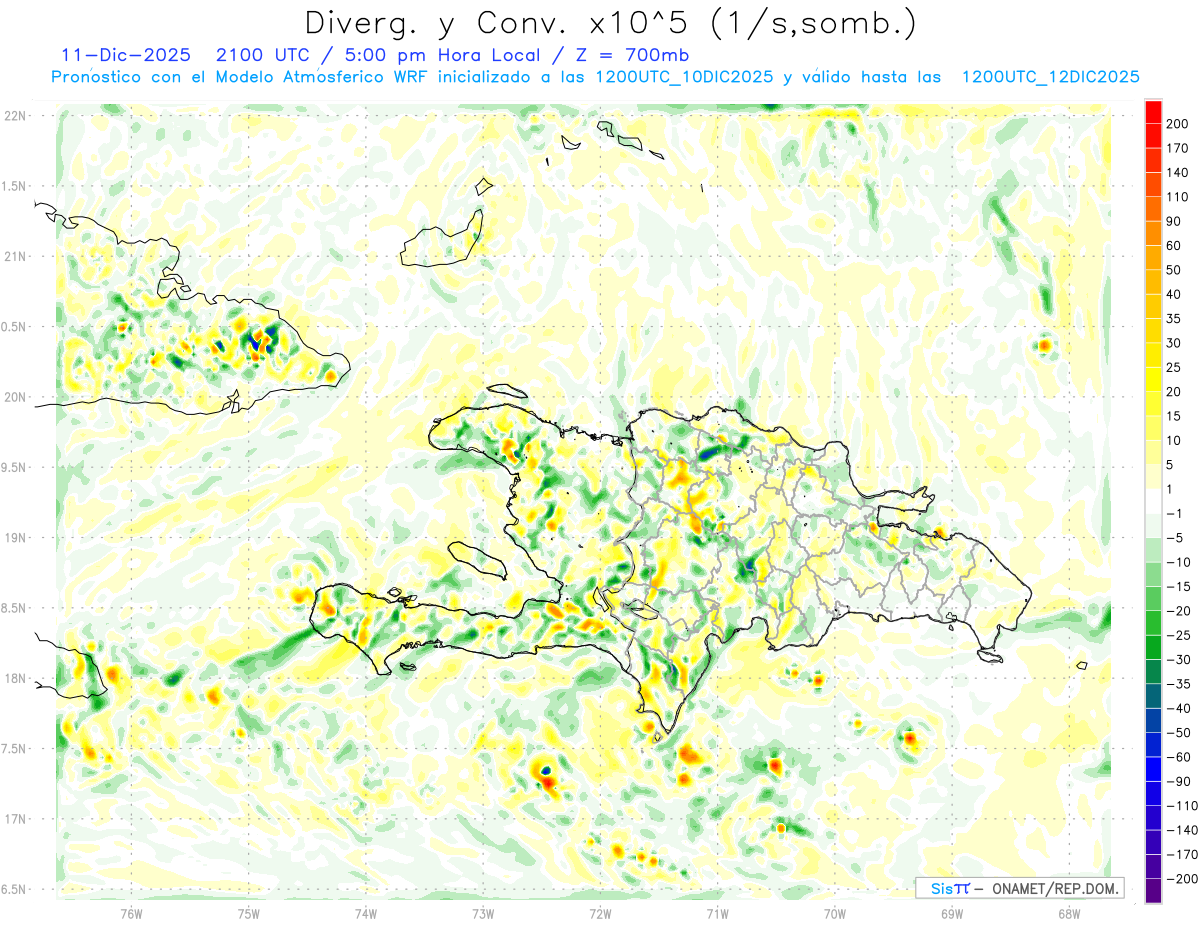This screenshot has height=927, width=1200.
Task: Click the negative colorbar label '-90'
Action: [x=1180, y=781]
